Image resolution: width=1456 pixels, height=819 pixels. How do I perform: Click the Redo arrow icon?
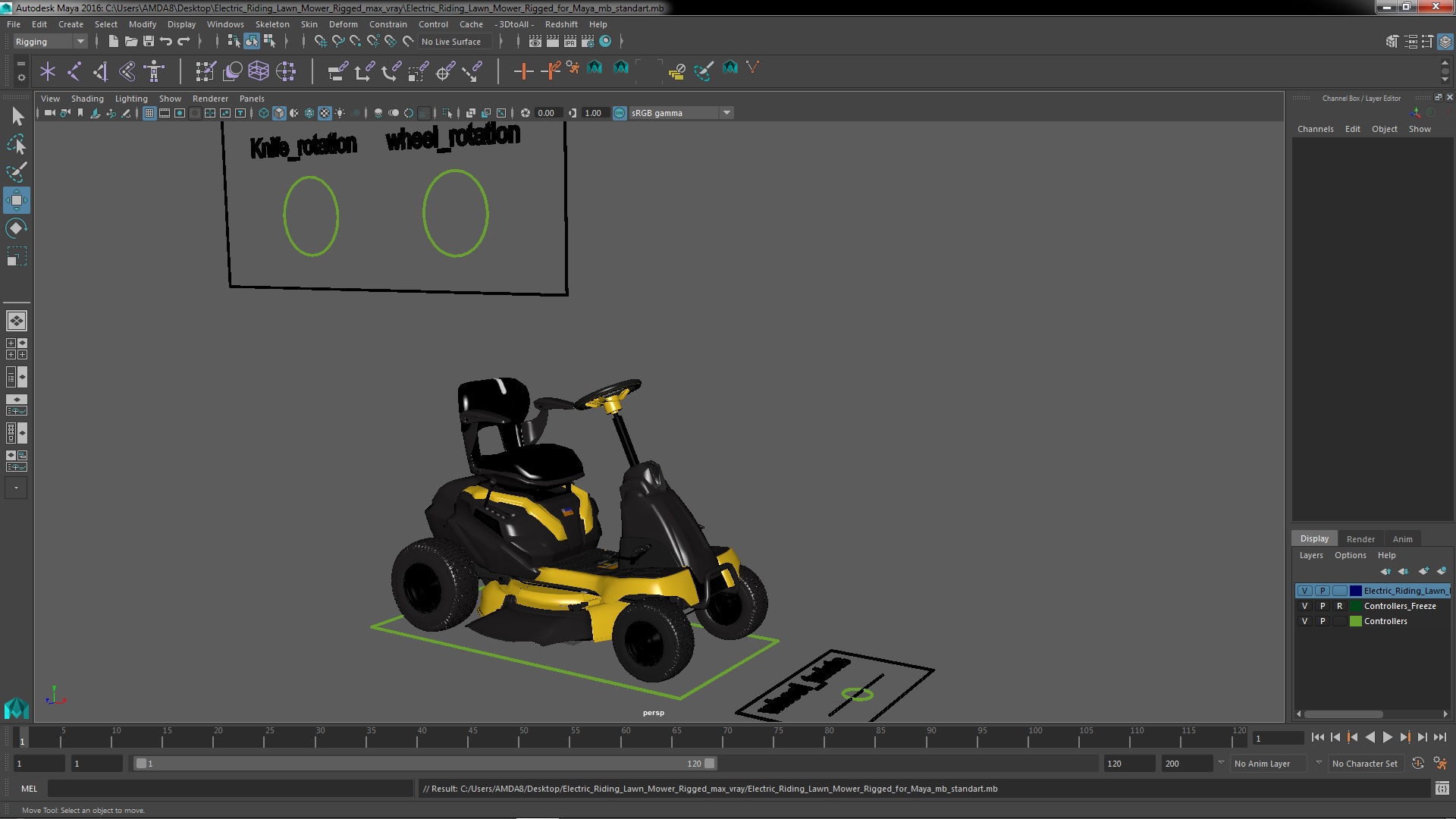pyautogui.click(x=184, y=42)
